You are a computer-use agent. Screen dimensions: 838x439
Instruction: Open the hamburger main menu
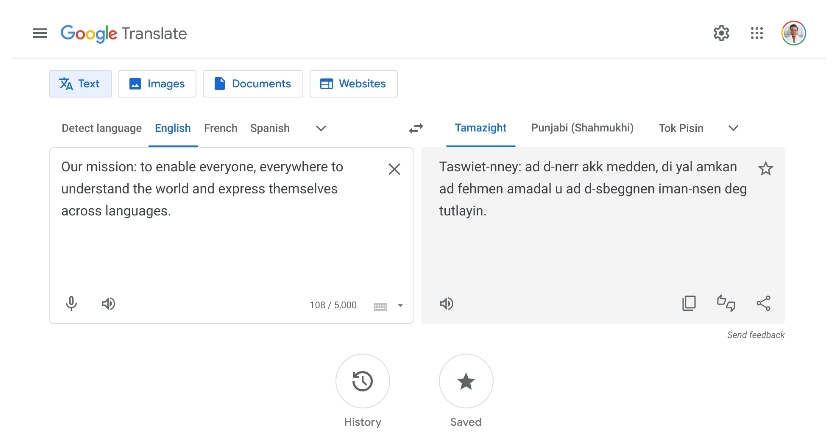[40, 33]
